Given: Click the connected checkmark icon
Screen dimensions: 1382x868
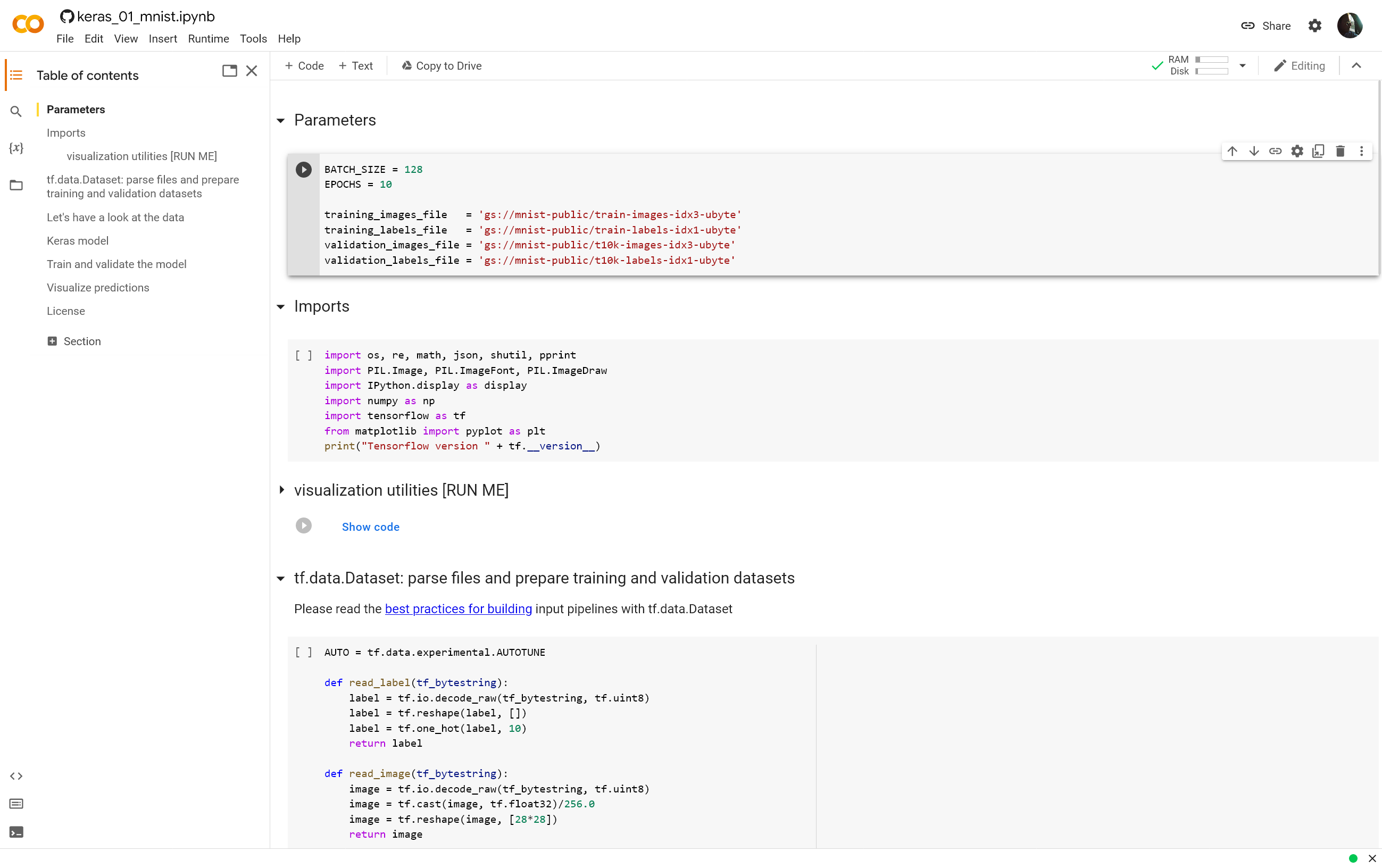Looking at the screenshot, I should (x=1157, y=66).
